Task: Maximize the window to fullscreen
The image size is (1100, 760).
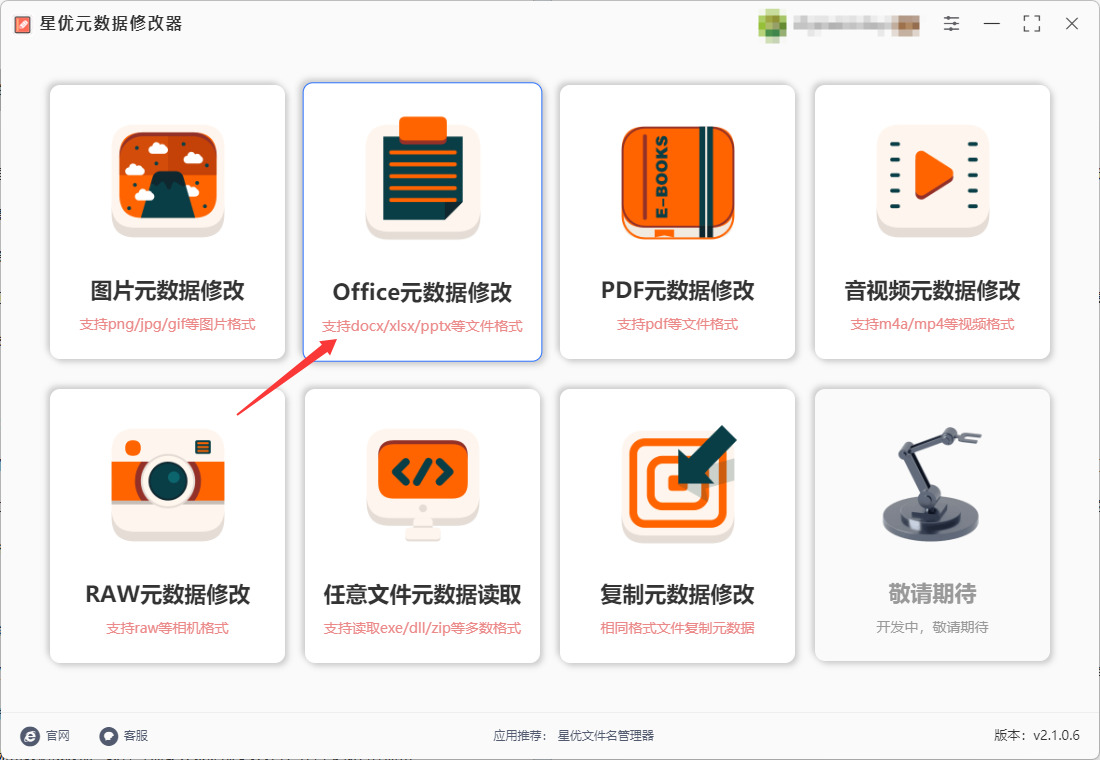Action: point(1031,24)
